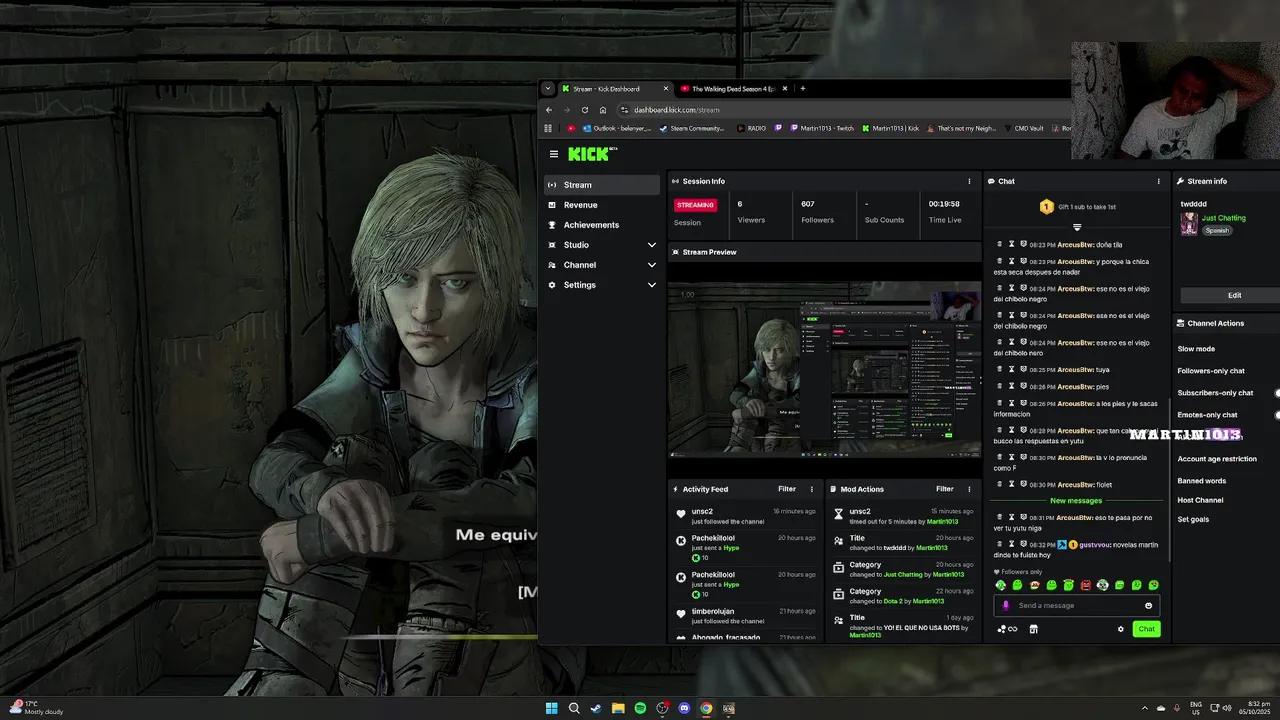Click timberolujan in the Activity Feed

tap(713, 611)
